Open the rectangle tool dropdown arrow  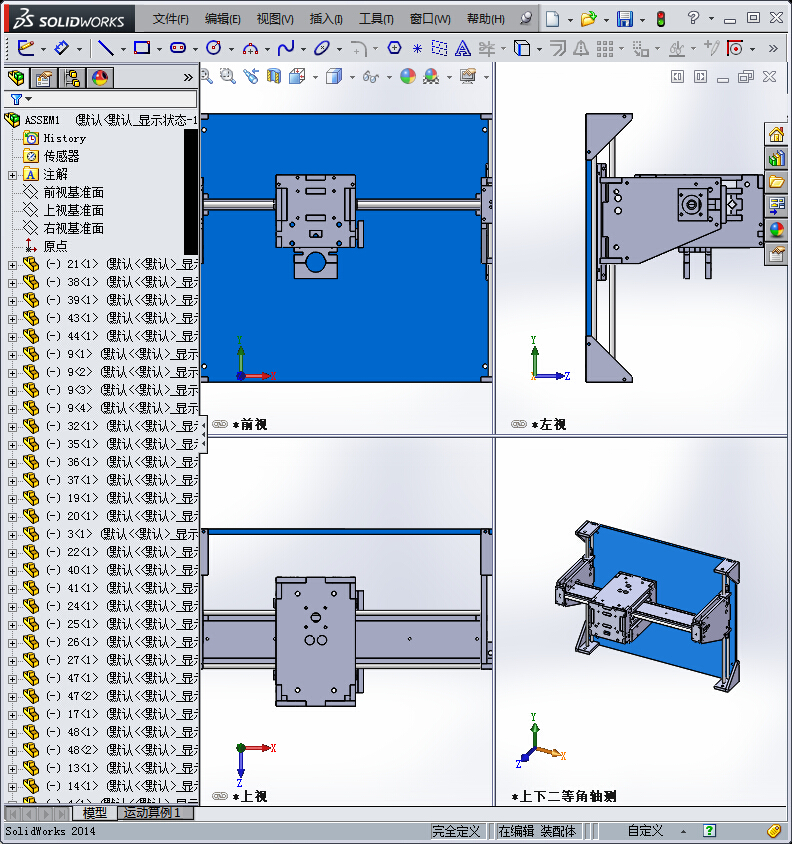159,49
